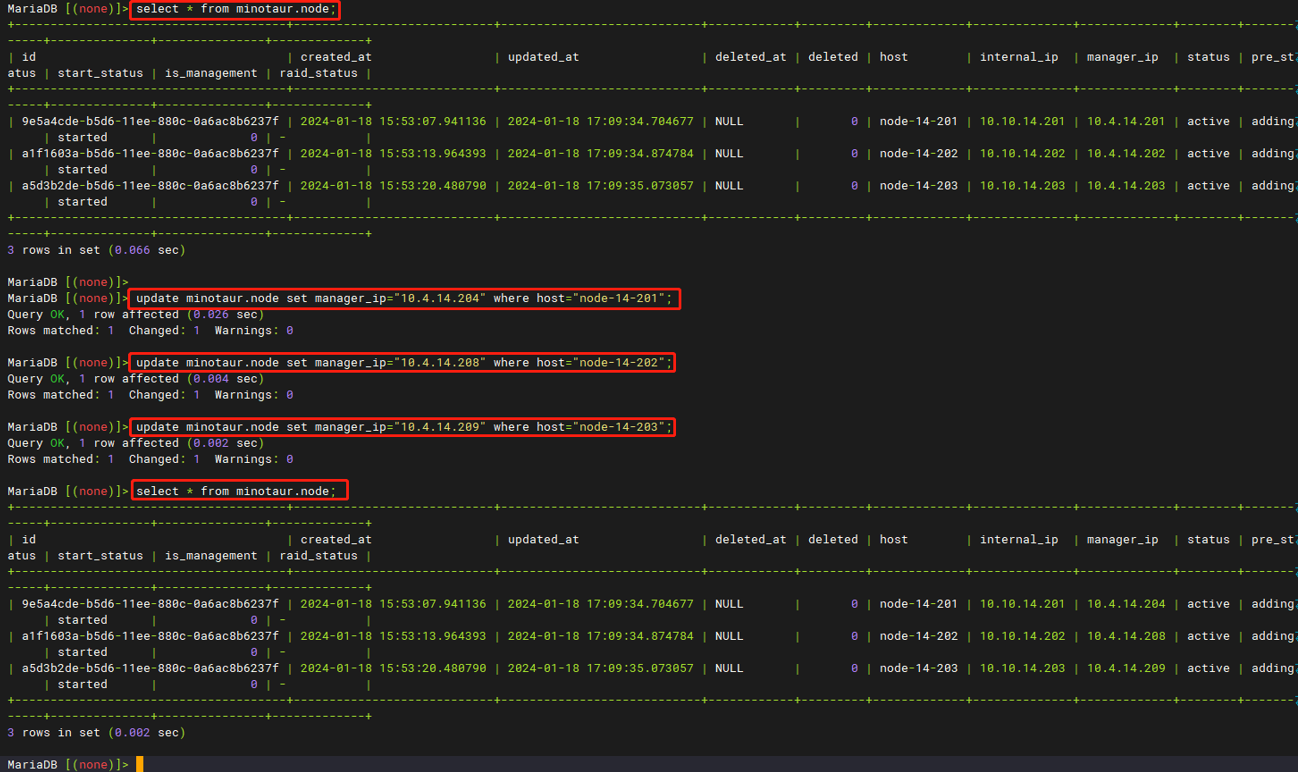The image size is (1298, 772).
Task: Click manager_ip 10.4.14.202 in first result
Action: (1126, 153)
